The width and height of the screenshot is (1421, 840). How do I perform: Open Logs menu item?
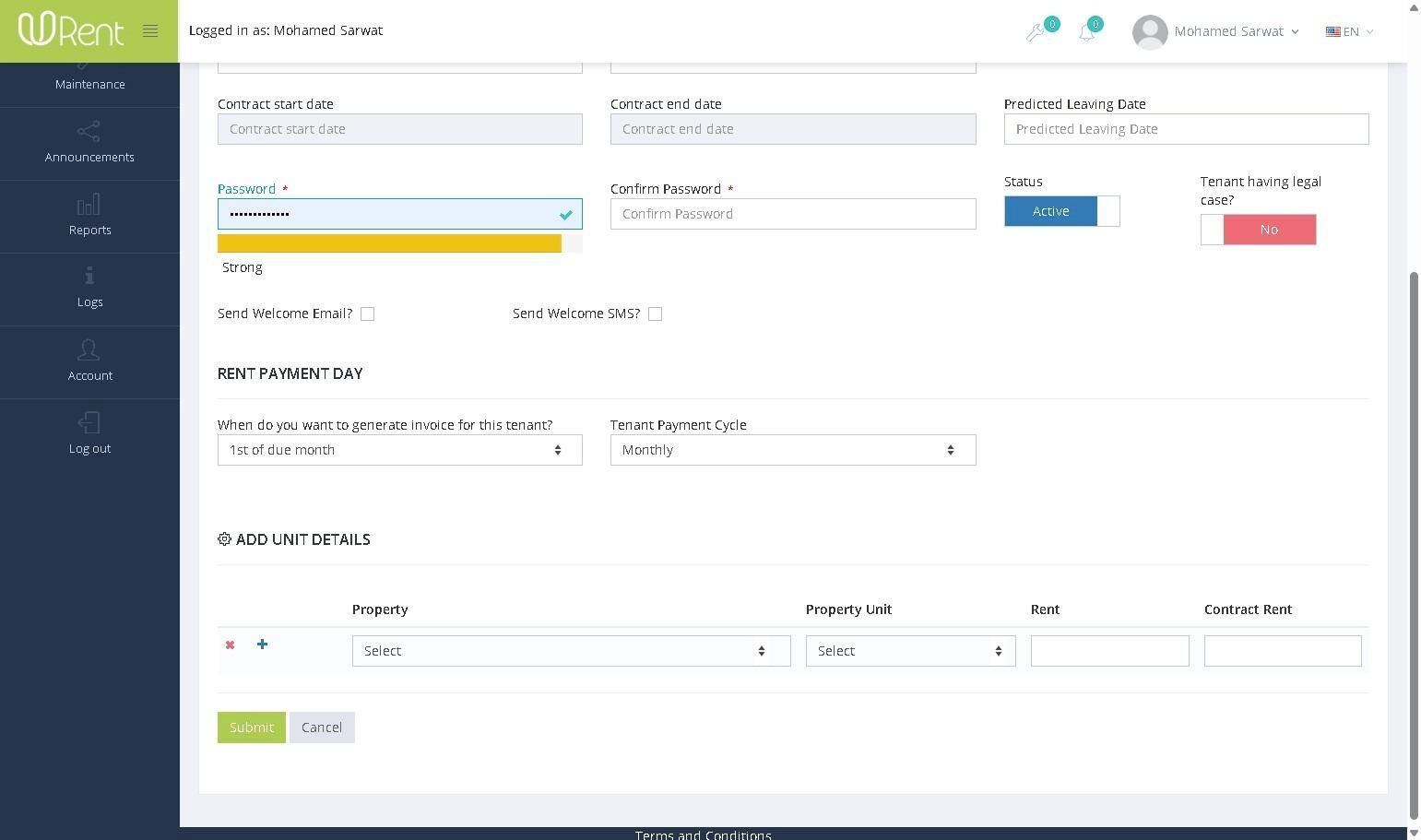[x=89, y=290]
